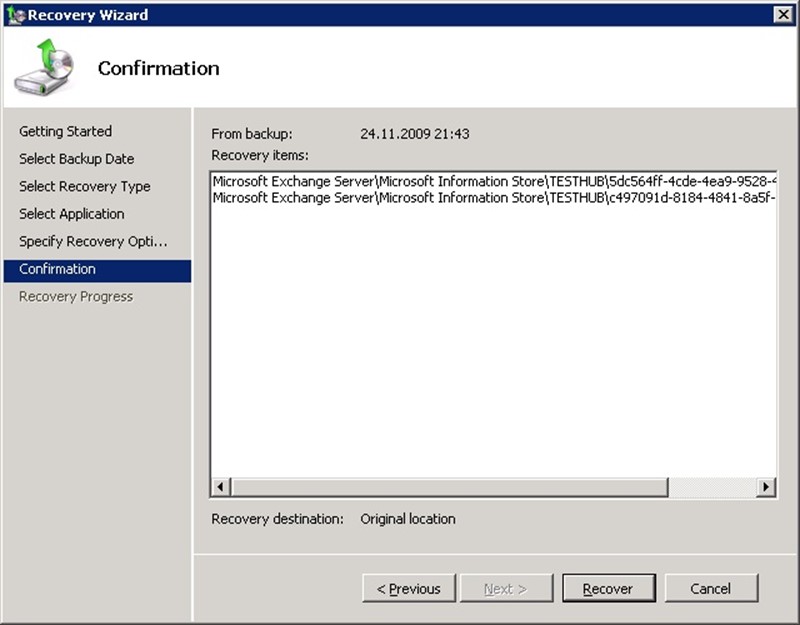The image size is (800, 625).
Task: Select the highlighted Confirmation step
Action: click(x=57, y=269)
